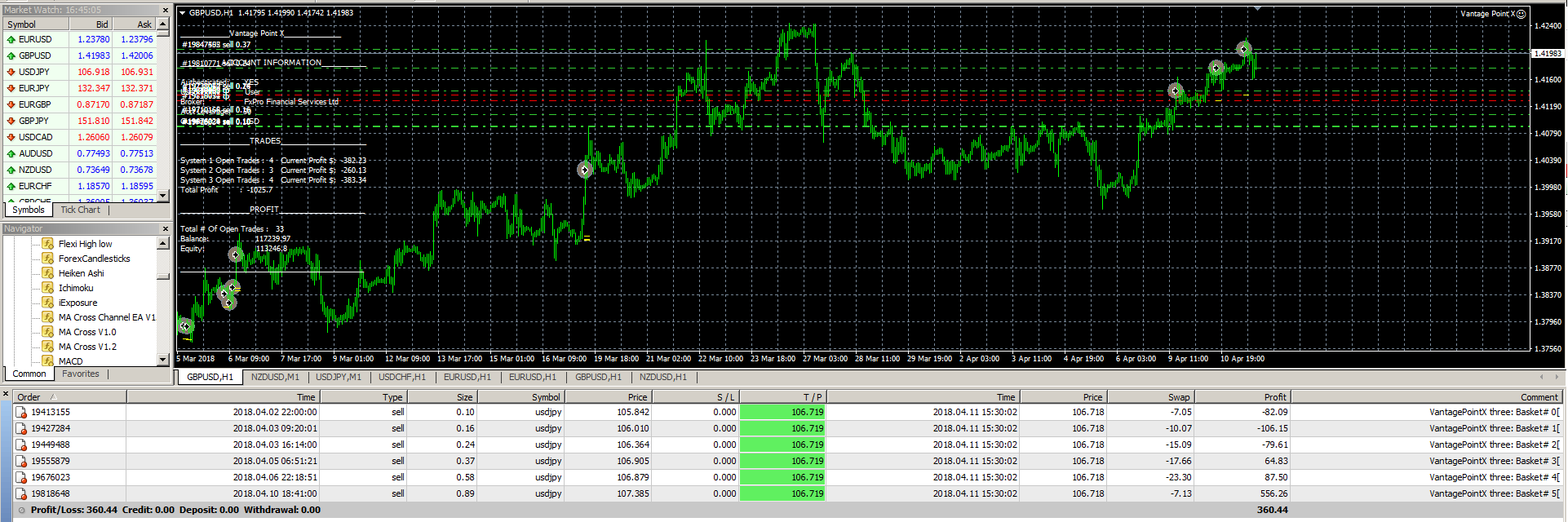Open the USDCHF,H1 chart tab
Viewport: 1568px width, 522px height.
coord(401,377)
